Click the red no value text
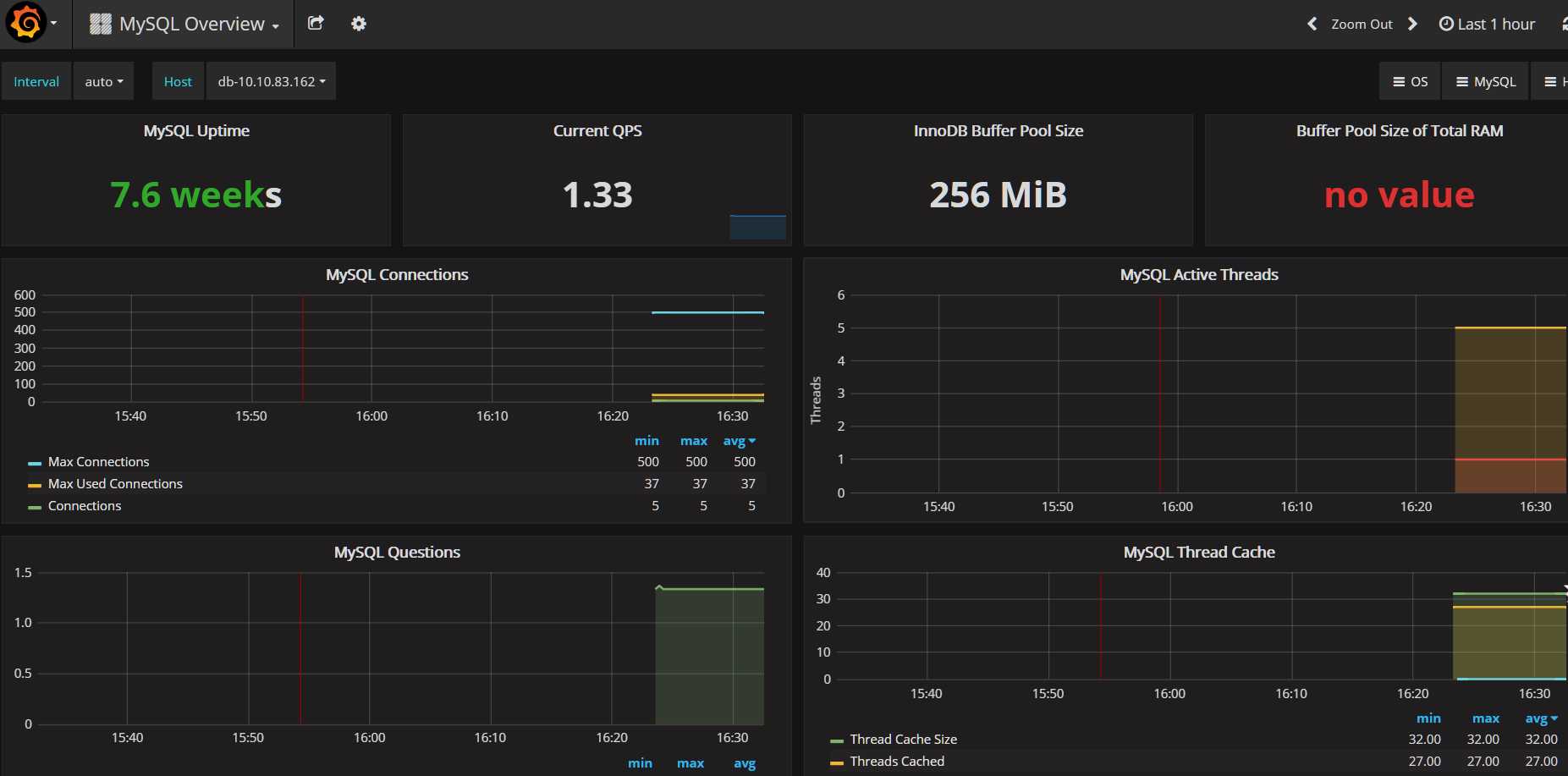The width and height of the screenshot is (1568, 776). click(x=1400, y=195)
